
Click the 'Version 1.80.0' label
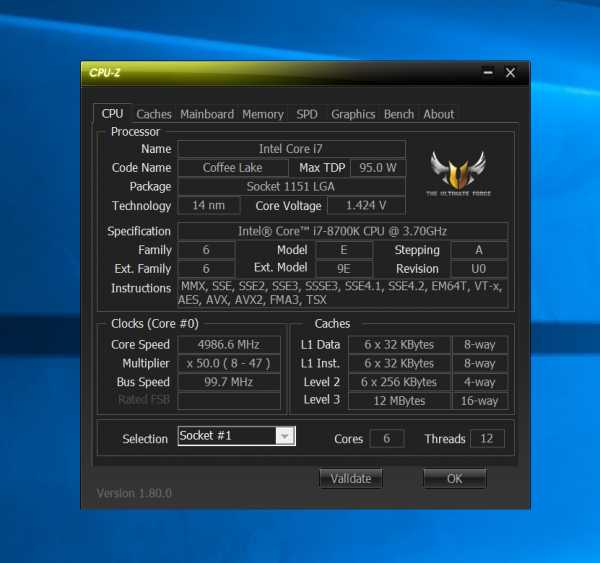(134, 493)
